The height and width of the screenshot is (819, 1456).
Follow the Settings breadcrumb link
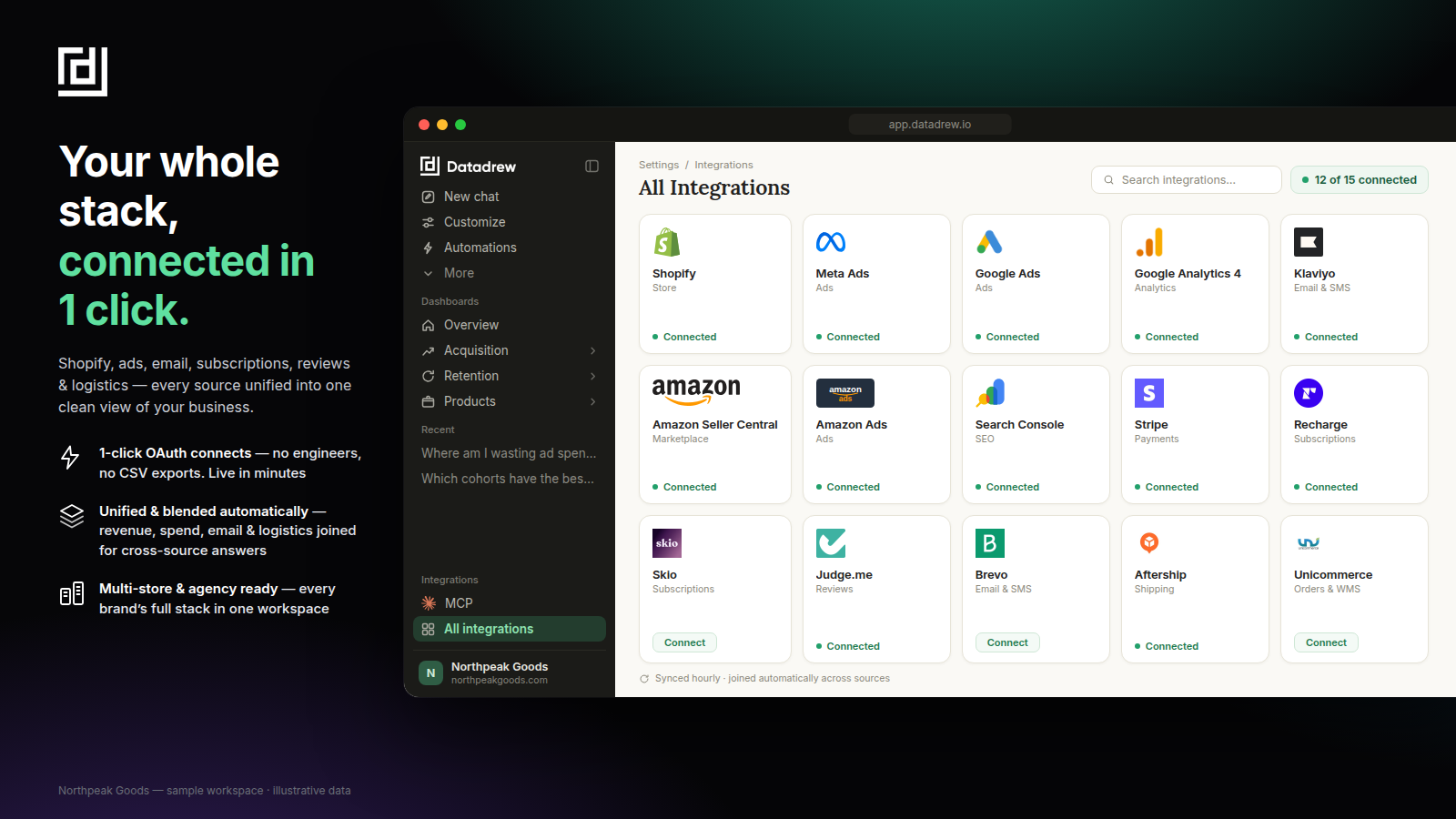[x=659, y=165]
